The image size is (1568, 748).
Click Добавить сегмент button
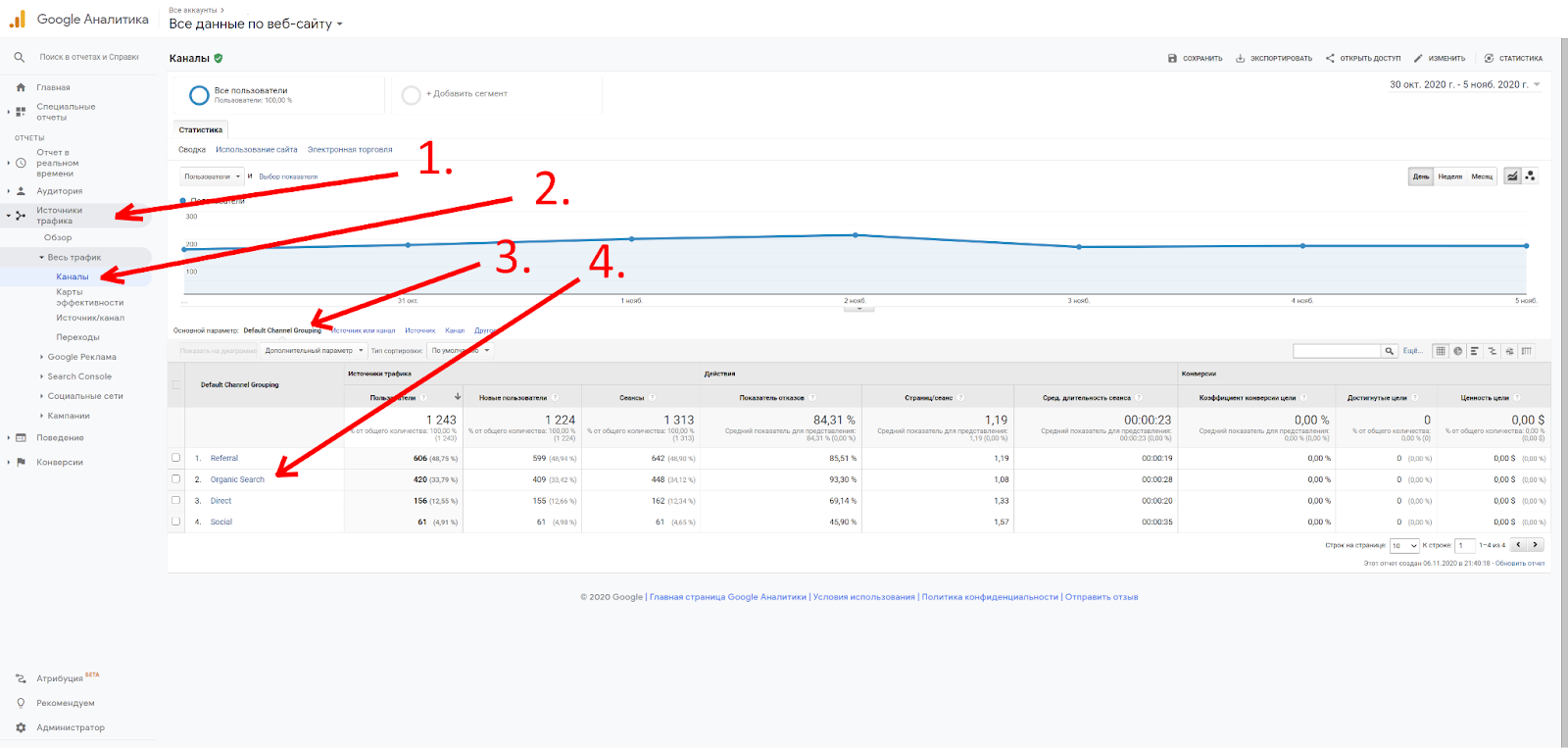[456, 94]
